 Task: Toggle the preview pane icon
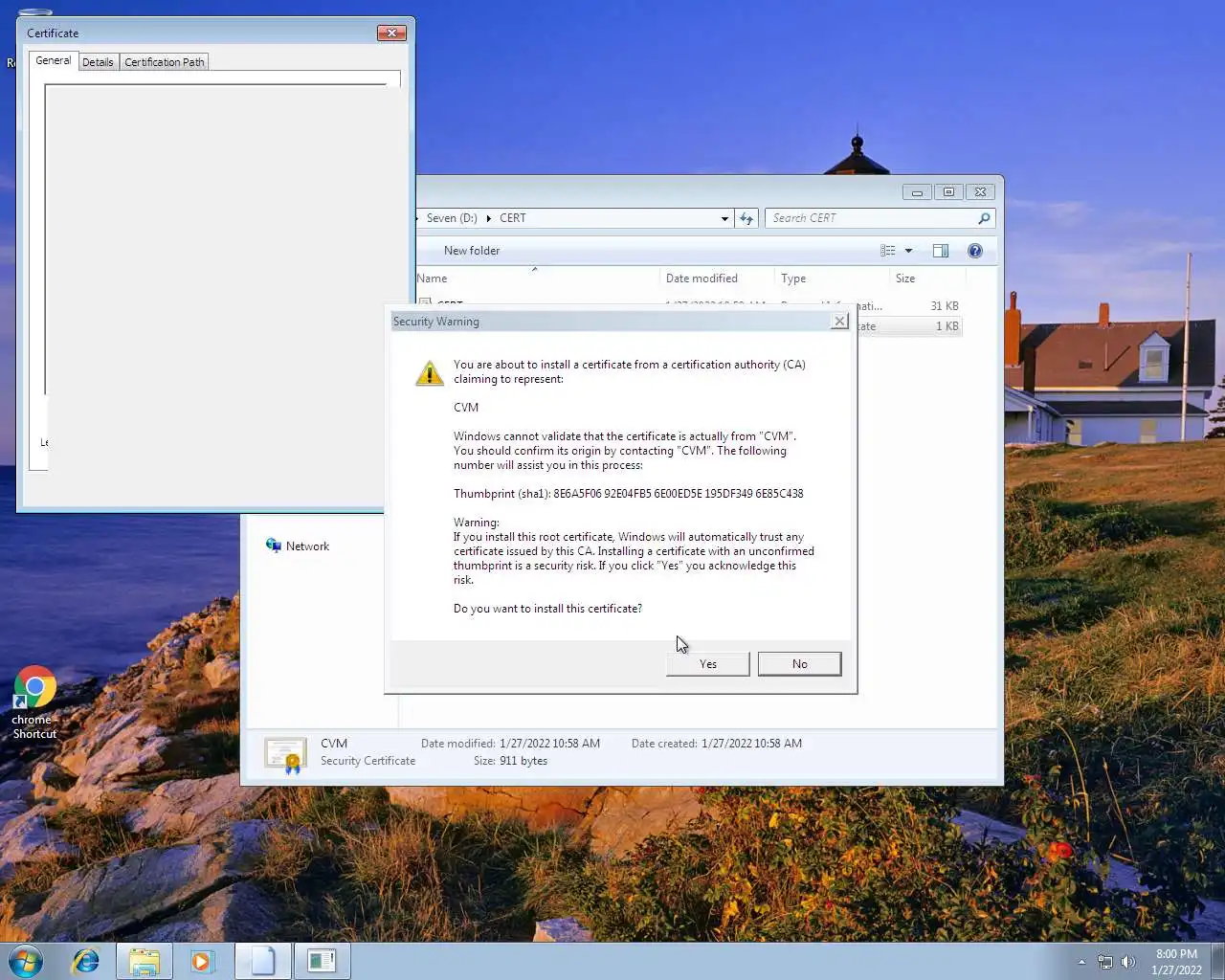tap(941, 251)
